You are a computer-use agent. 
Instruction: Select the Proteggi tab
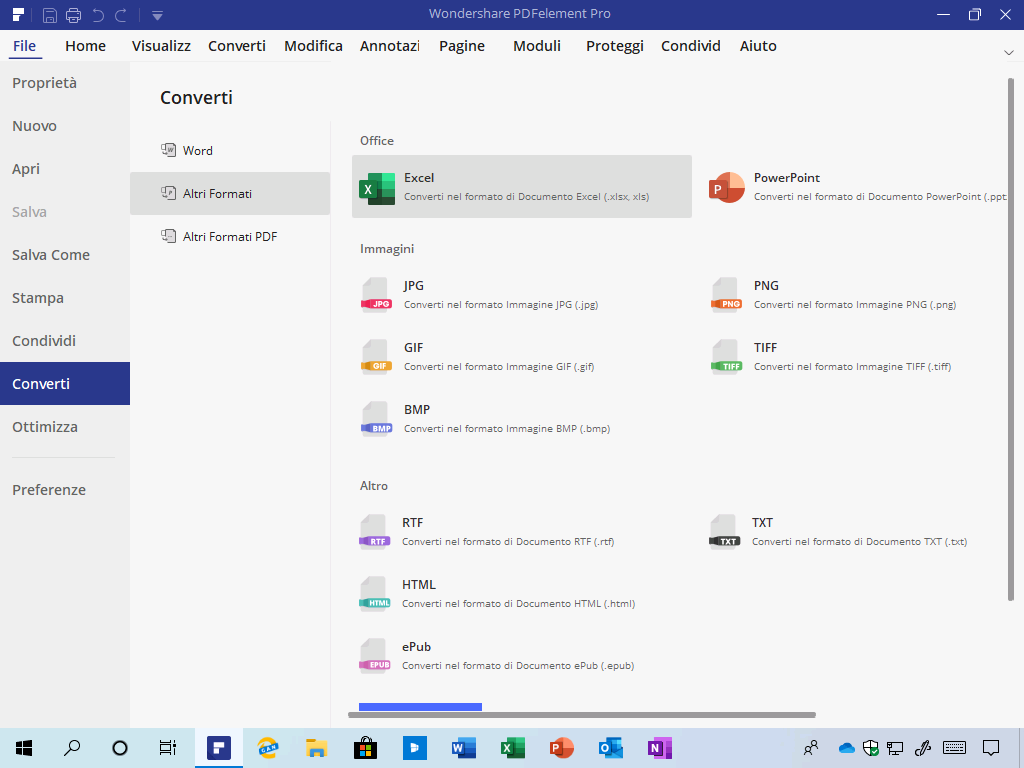point(615,46)
